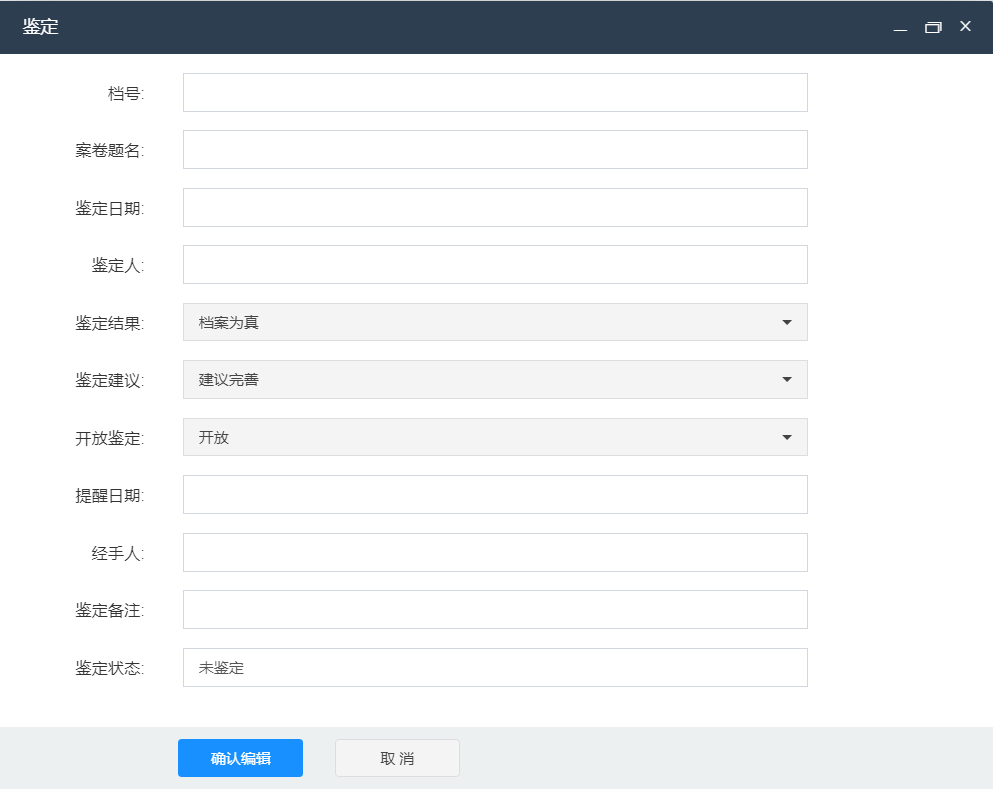Click the 鉴定备注 label
The height and width of the screenshot is (789, 993).
[110, 610]
